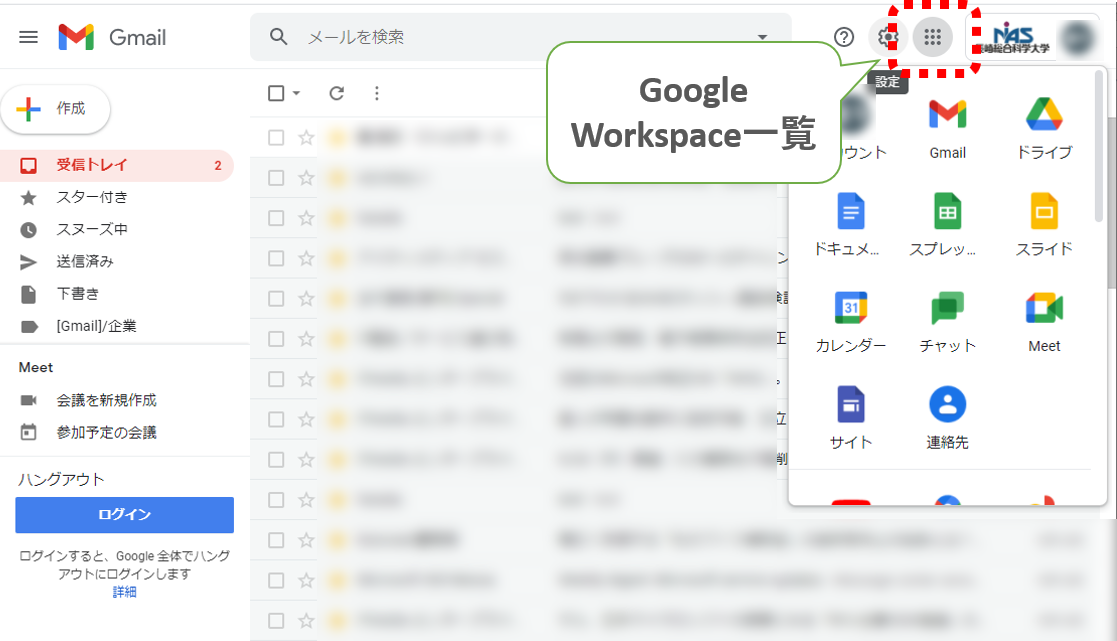Click the apps panel scrollbar
Image resolution: width=1117 pixels, height=641 pixels.
(1098, 146)
